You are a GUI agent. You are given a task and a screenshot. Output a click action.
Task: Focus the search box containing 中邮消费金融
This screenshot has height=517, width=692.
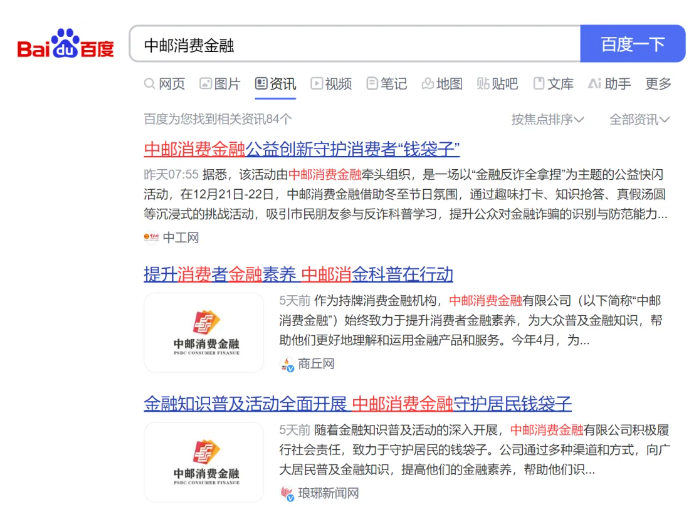coord(355,44)
